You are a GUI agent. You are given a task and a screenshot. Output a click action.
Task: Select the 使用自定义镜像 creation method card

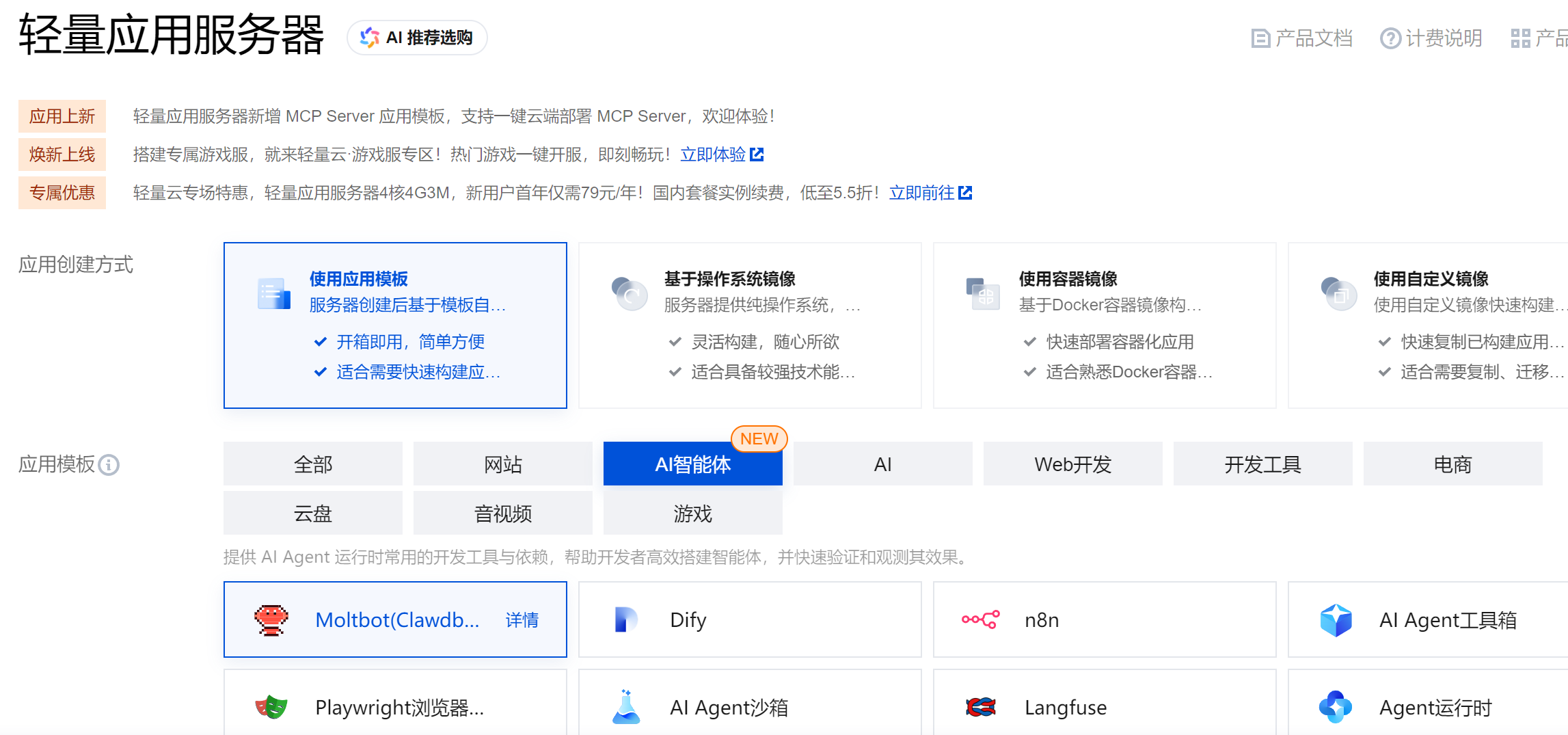tap(1428, 325)
